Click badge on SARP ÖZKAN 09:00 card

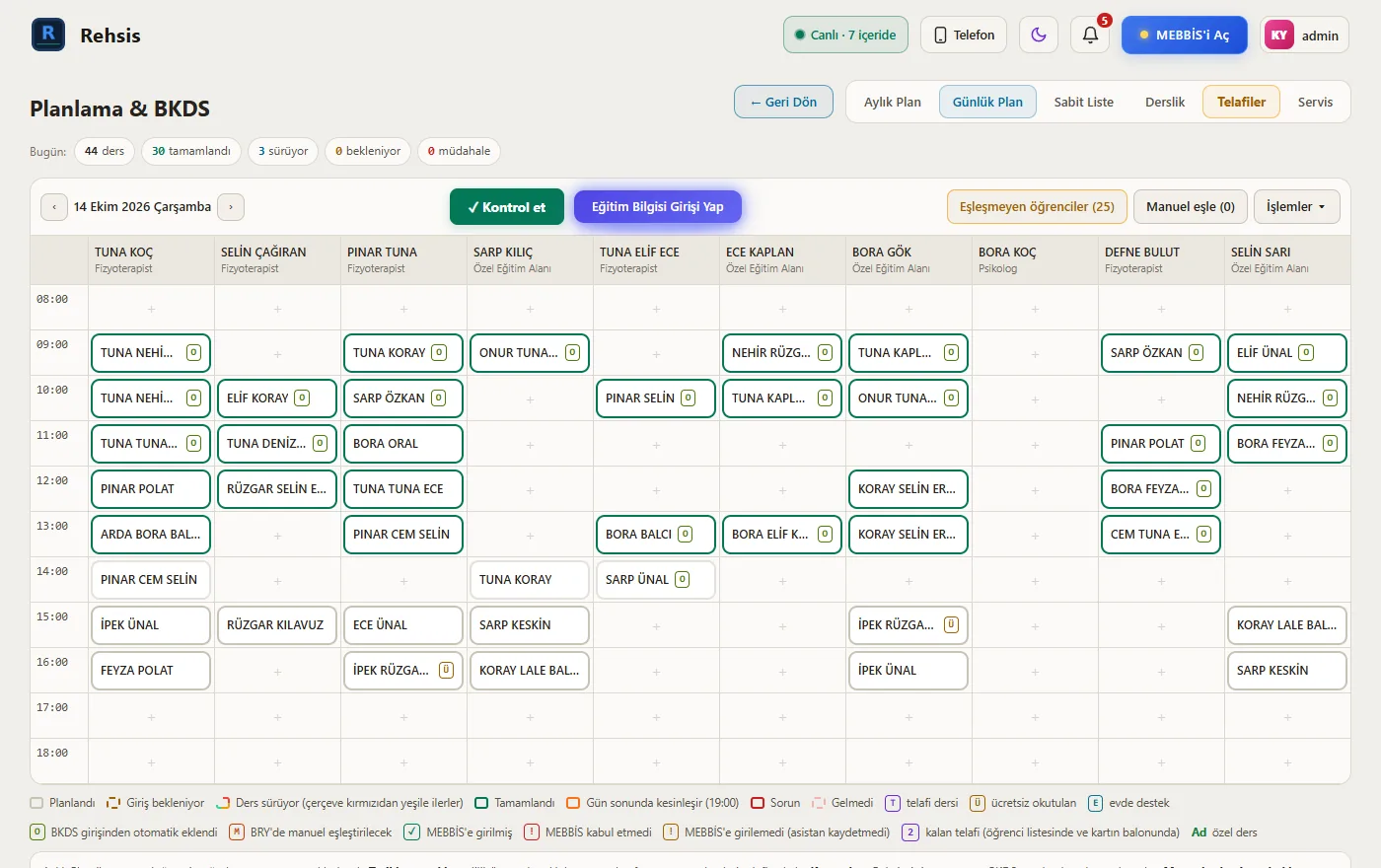tap(1196, 352)
